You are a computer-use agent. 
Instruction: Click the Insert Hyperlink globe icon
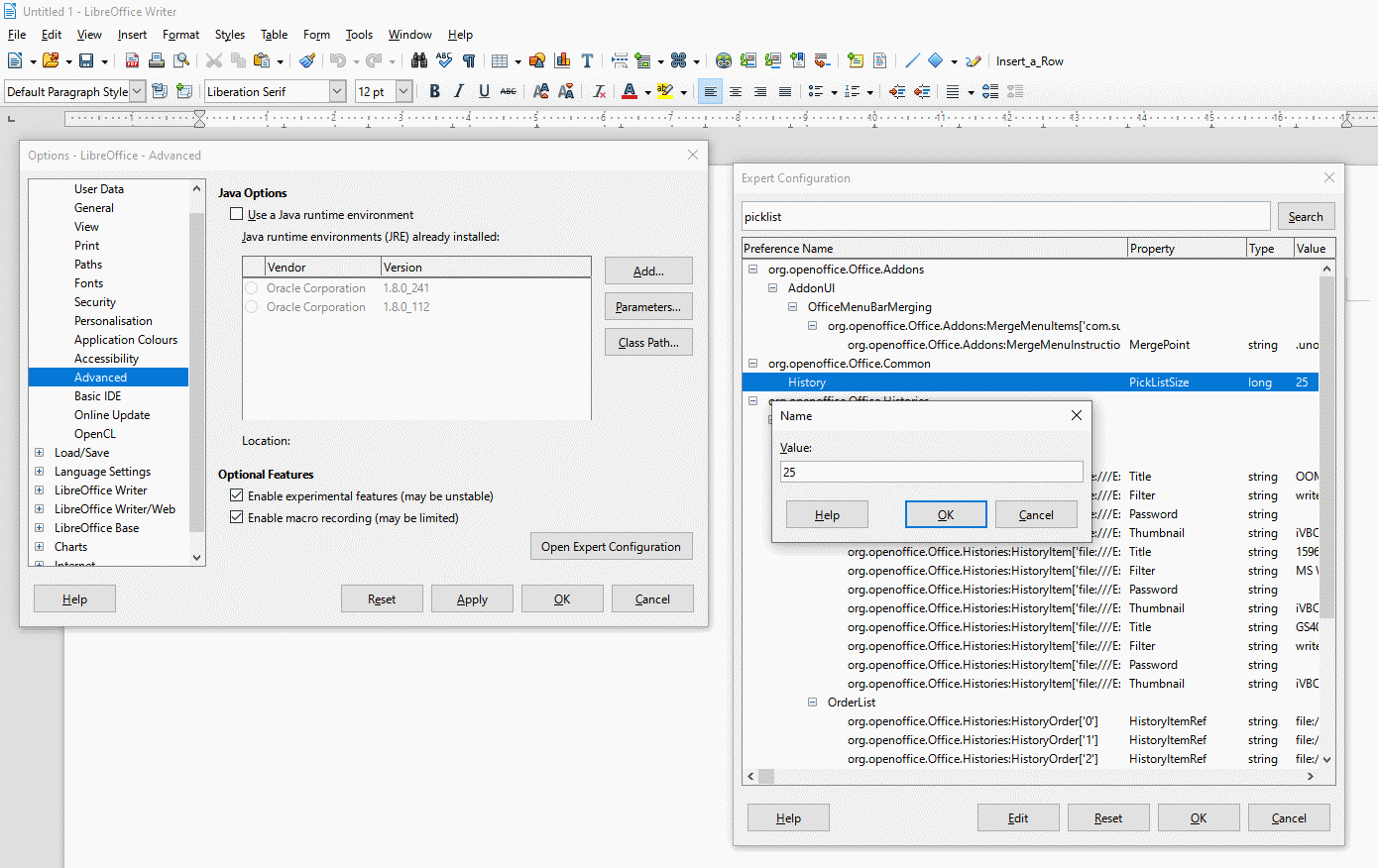[724, 61]
